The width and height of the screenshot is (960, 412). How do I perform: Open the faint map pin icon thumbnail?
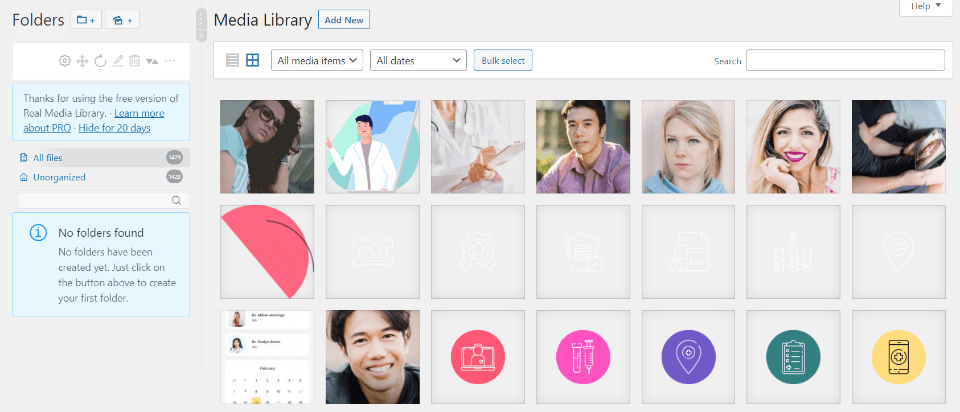(x=899, y=252)
